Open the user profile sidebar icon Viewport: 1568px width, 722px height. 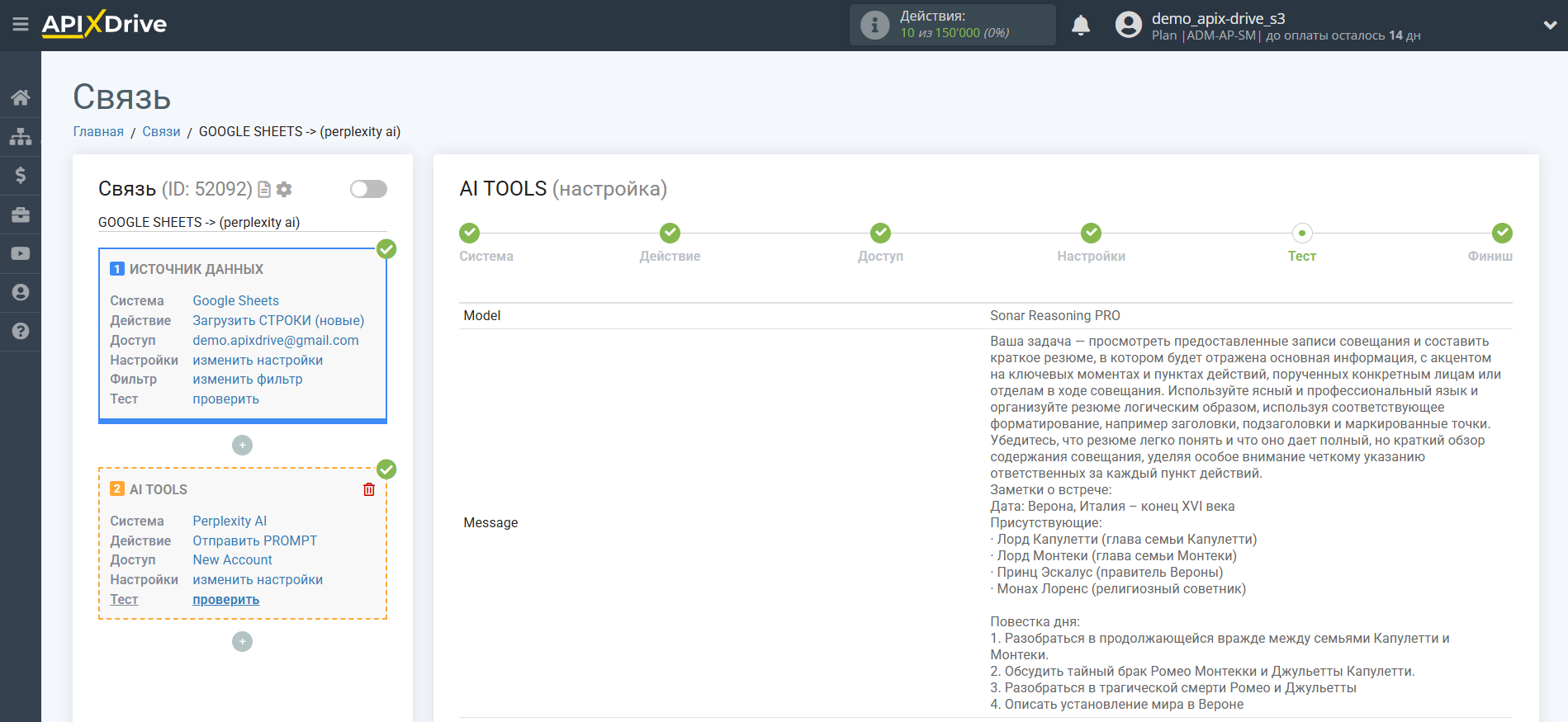21,292
